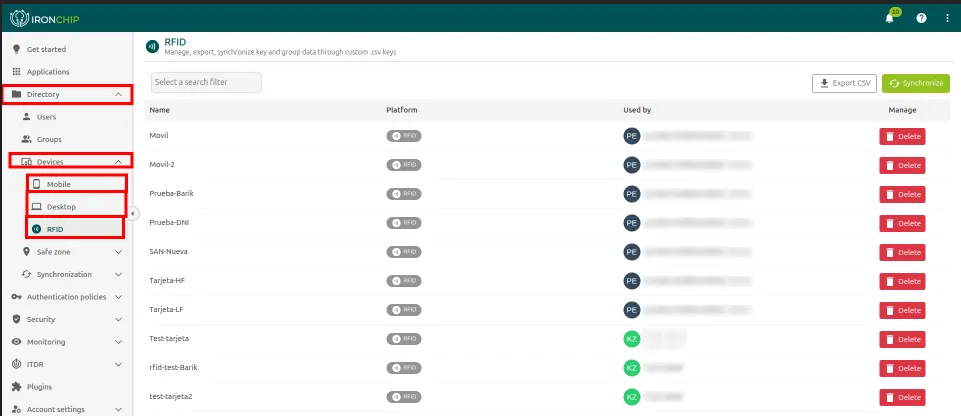Viewport: 961px width, 416px height.
Task: Click the Name column header
Action: 159,110
